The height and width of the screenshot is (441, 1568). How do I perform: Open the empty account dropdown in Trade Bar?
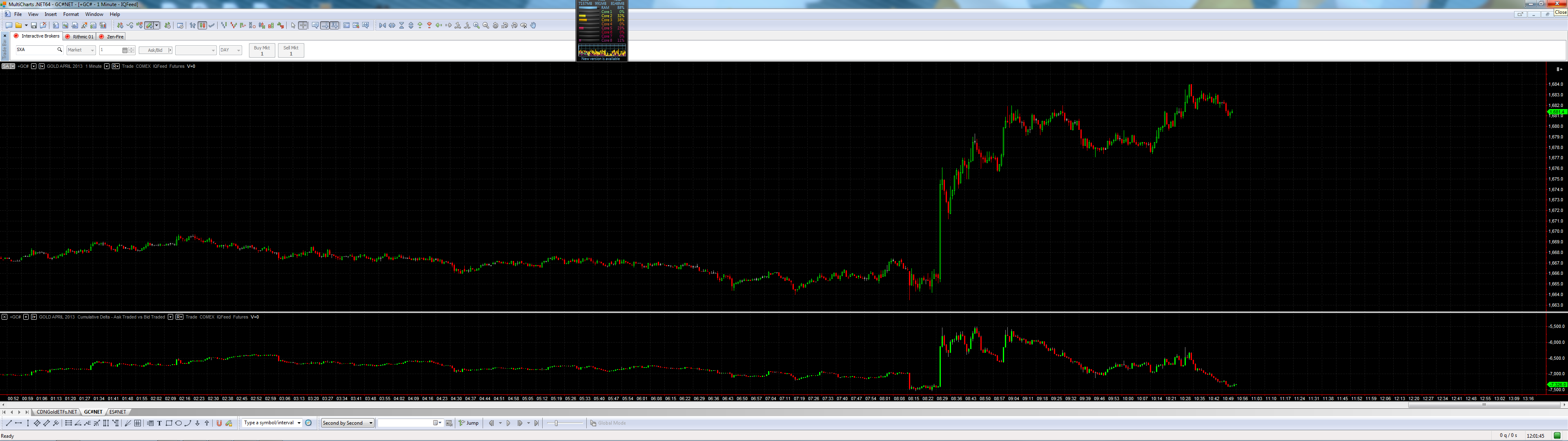(x=196, y=51)
